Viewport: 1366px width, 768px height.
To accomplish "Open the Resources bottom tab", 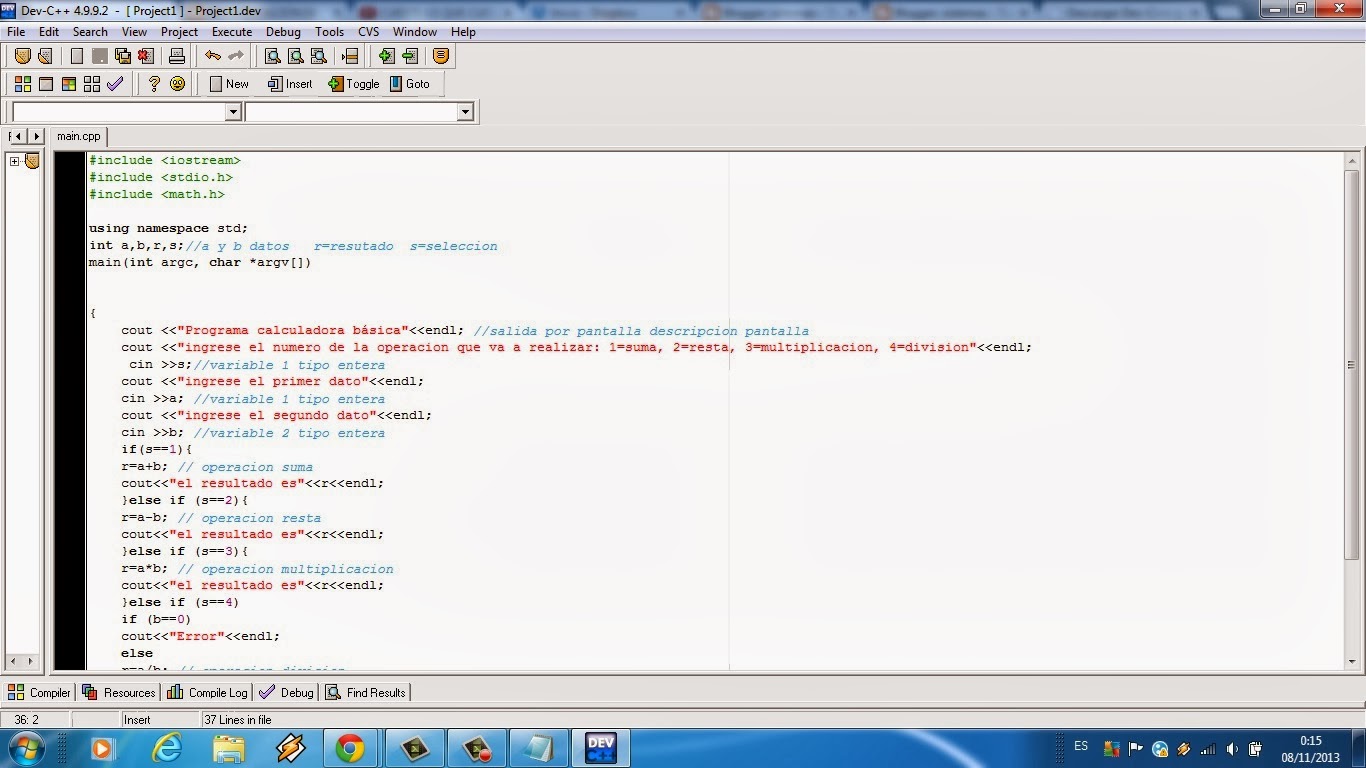I will 119,692.
